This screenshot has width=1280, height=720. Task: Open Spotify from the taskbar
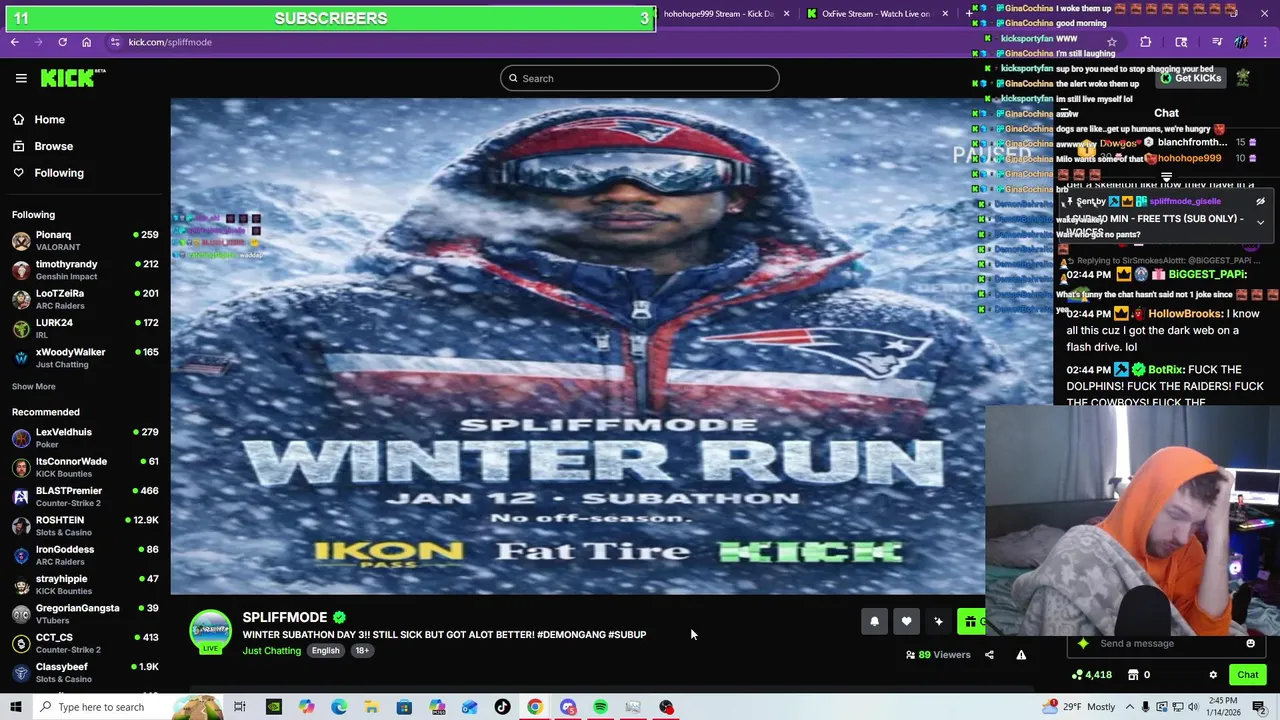coord(600,707)
